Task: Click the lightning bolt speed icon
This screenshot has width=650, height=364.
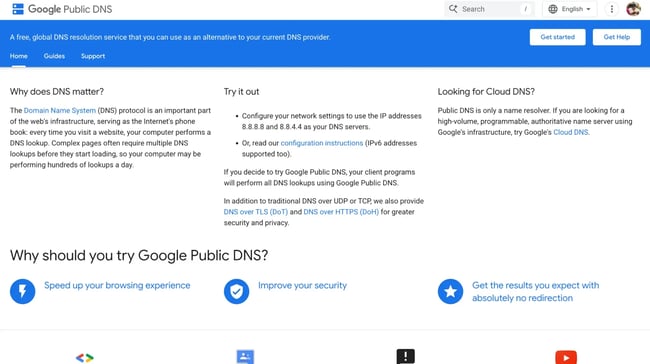Action: click(23, 291)
